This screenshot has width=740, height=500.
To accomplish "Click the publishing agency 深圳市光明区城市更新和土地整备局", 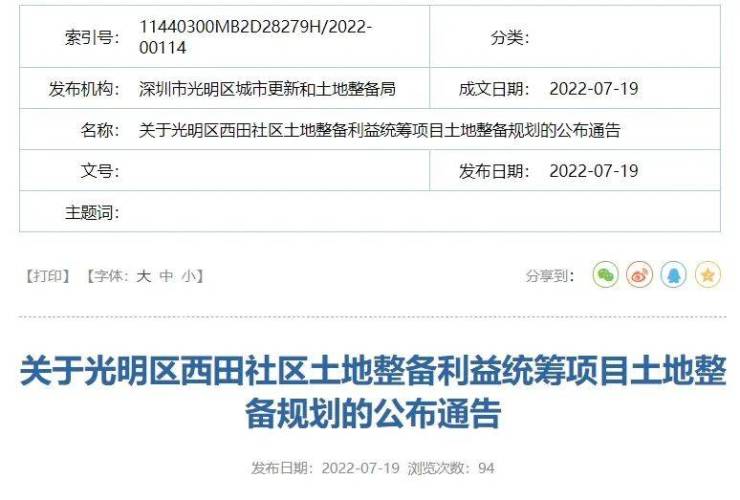I will click(x=267, y=89).
